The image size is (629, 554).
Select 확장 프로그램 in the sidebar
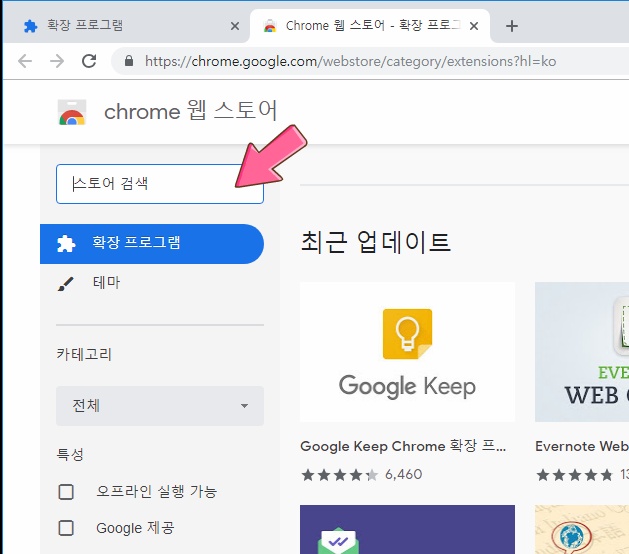pos(152,244)
